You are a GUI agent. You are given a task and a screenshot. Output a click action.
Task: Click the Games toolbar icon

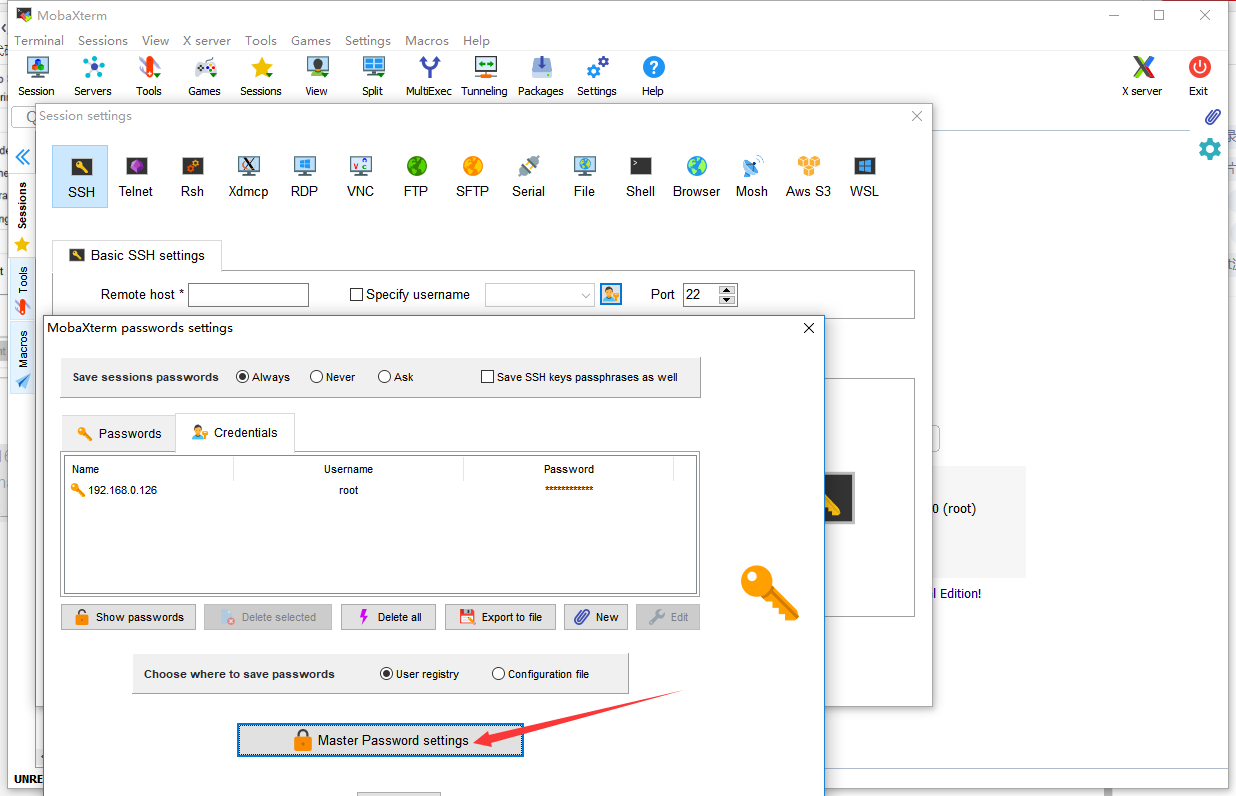pyautogui.click(x=205, y=76)
